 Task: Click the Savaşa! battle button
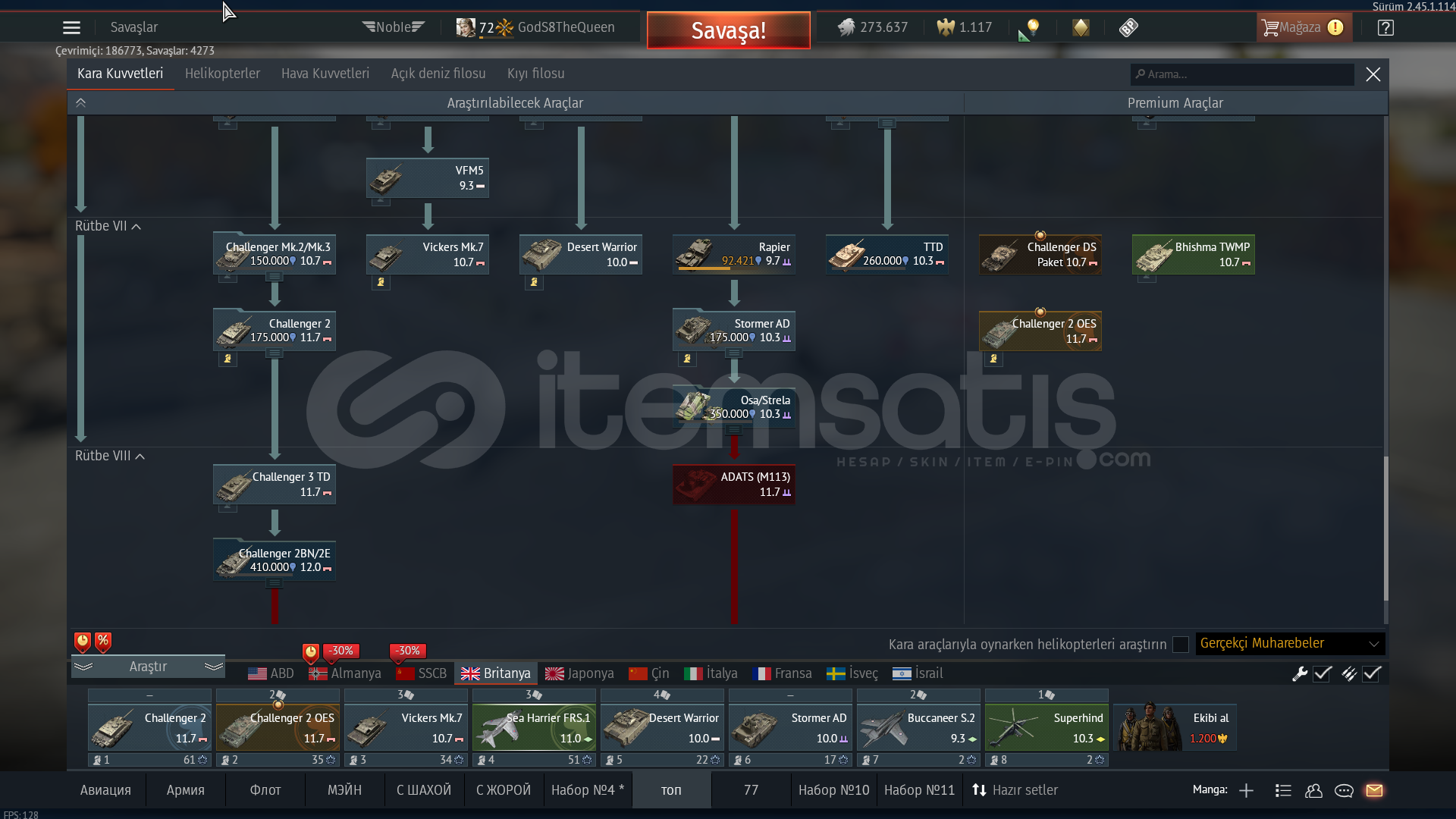click(x=729, y=30)
